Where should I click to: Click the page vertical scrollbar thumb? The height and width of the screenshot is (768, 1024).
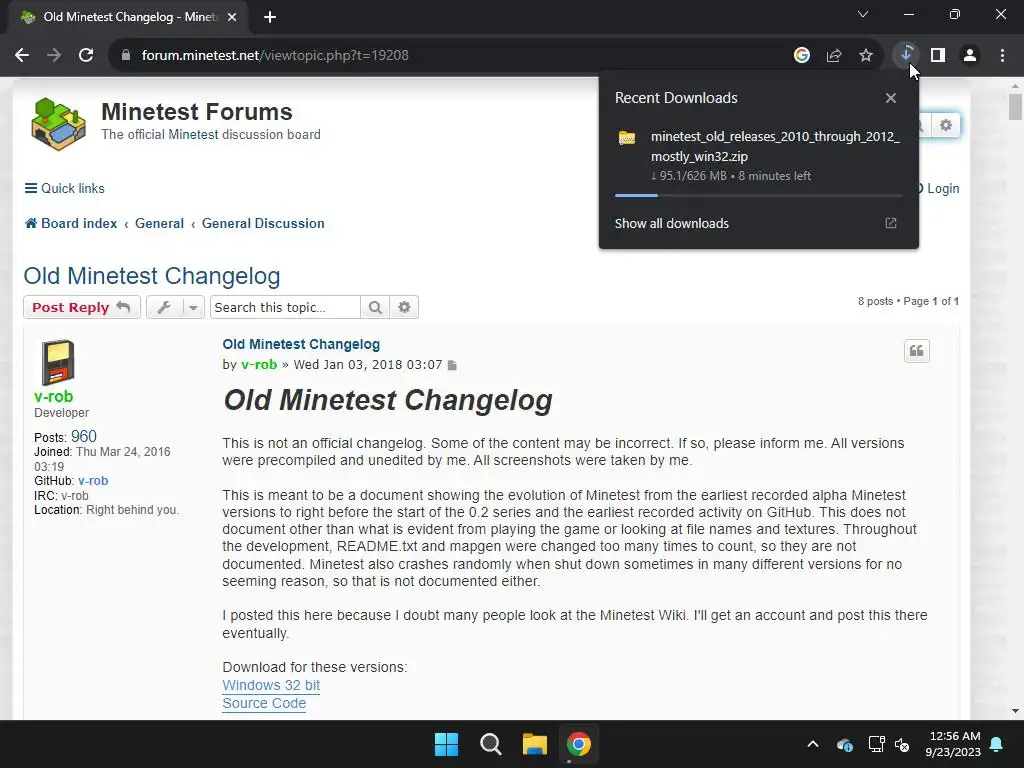pyautogui.click(x=1015, y=107)
